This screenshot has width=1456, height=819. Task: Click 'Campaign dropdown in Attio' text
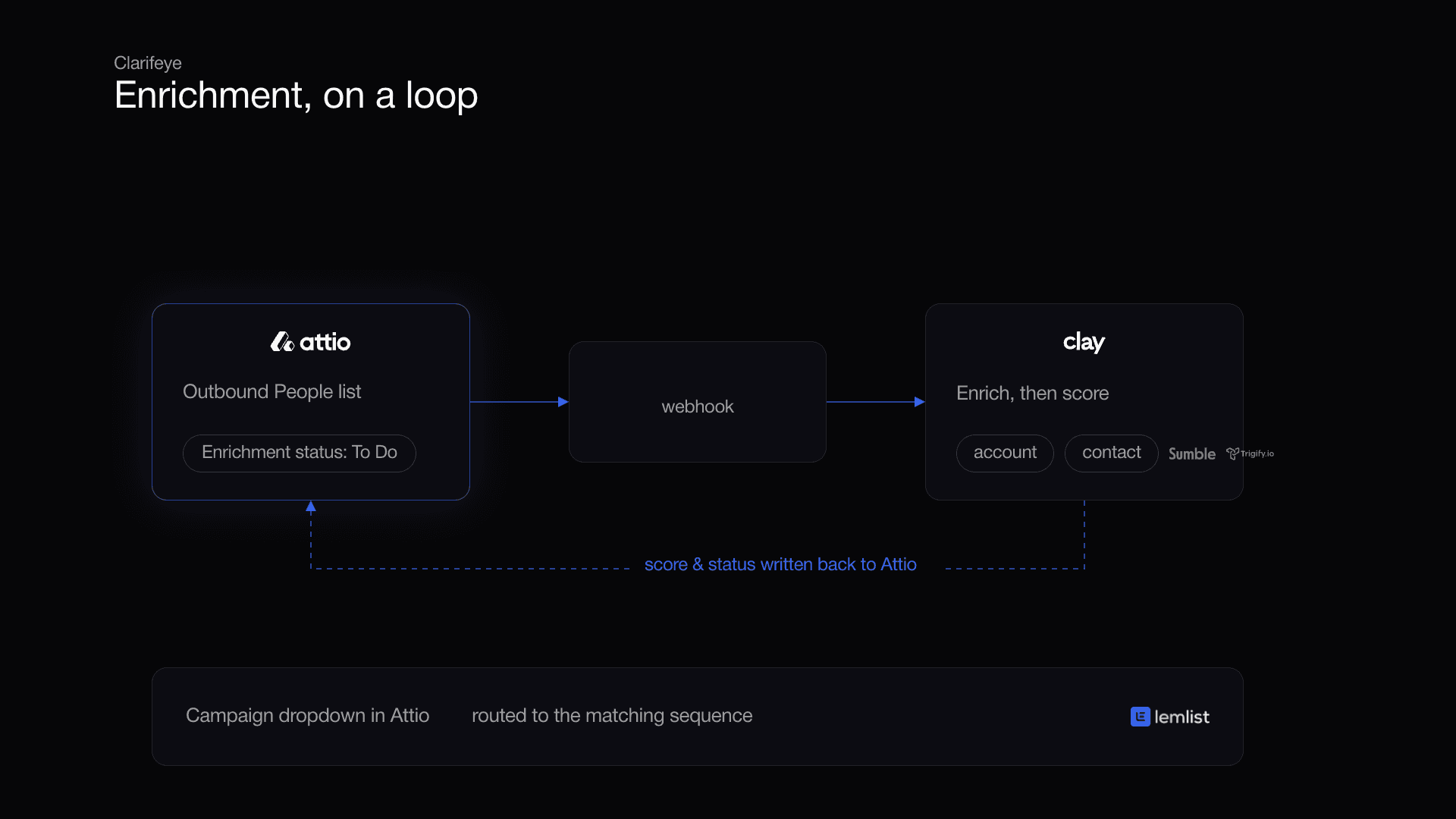point(307,715)
